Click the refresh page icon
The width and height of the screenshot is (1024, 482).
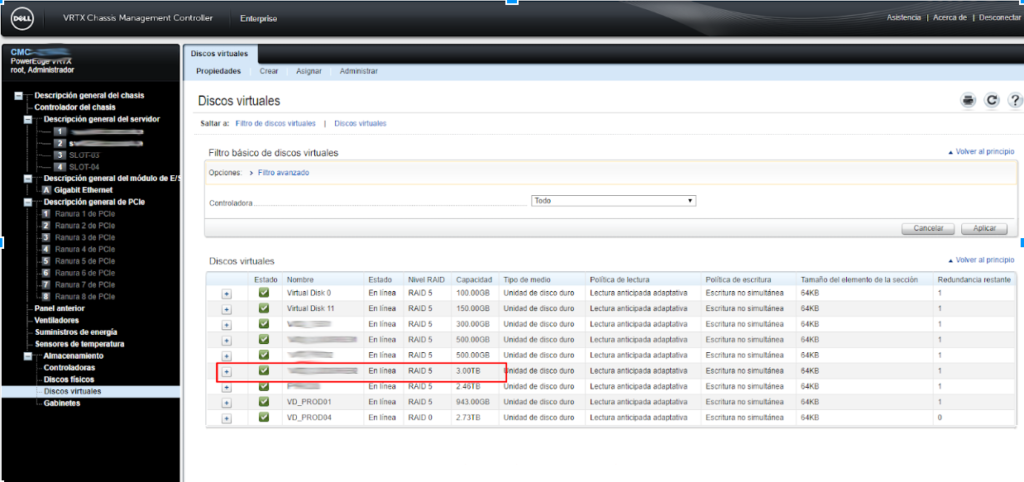tap(992, 100)
